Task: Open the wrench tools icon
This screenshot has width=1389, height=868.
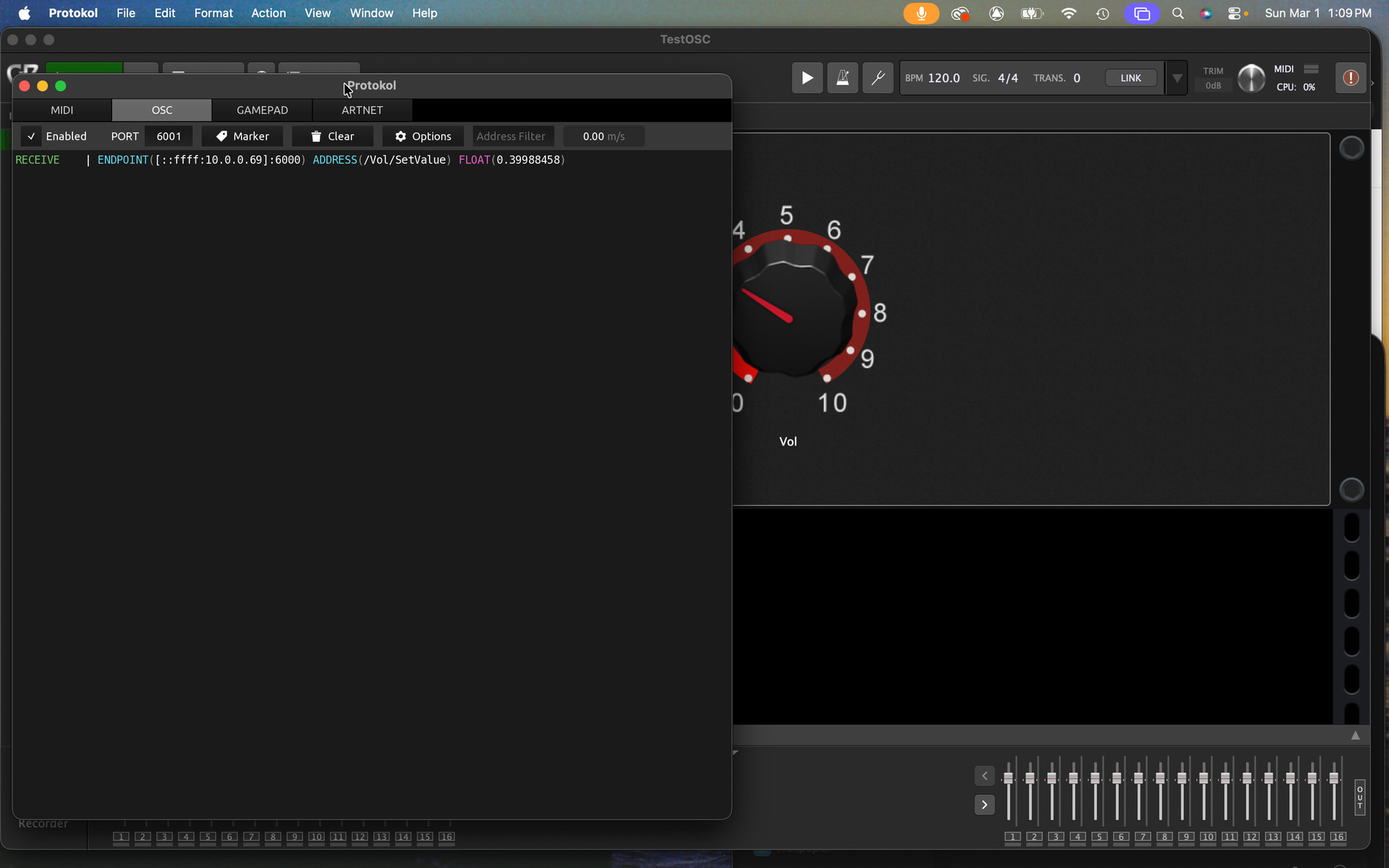Action: point(878,78)
